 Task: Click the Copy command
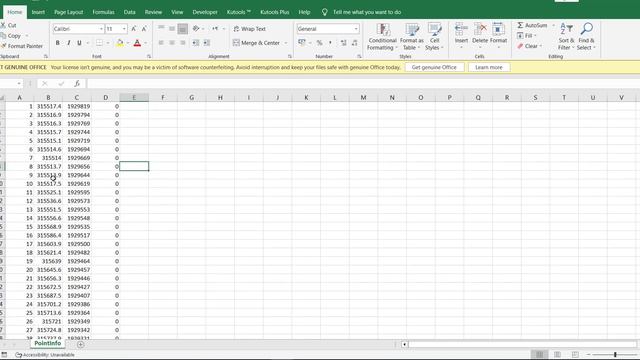click(14, 36)
